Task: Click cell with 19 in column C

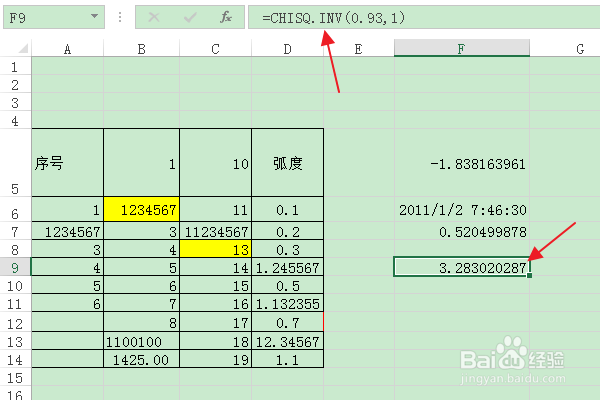Action: pyautogui.click(x=215, y=359)
